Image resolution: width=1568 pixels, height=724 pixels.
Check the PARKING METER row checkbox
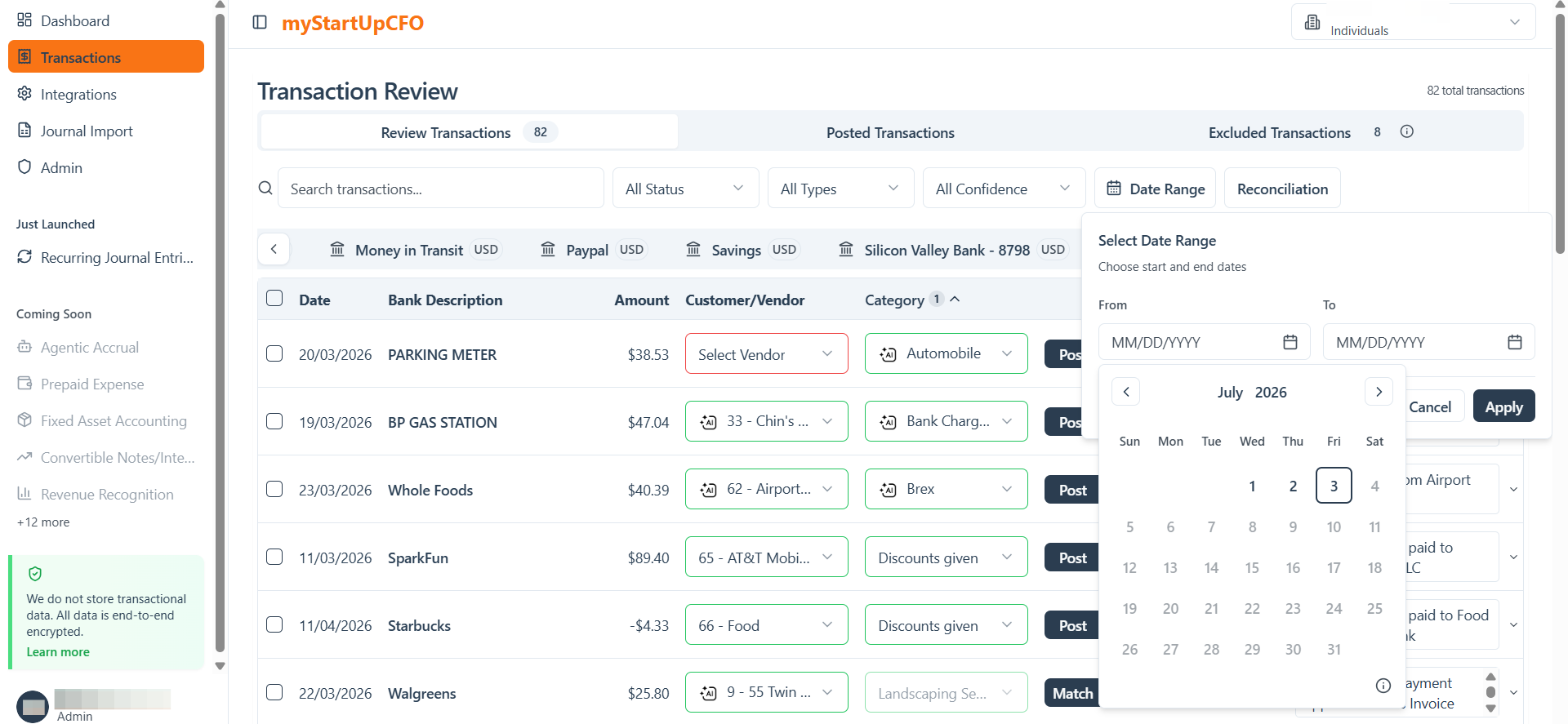point(274,353)
